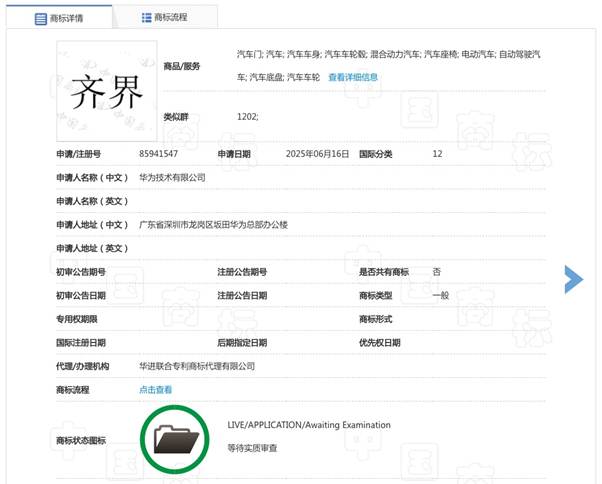Image resolution: width=602 pixels, height=484 pixels.
Task: Click the 等待实质审查 status text
Action: click(x=252, y=448)
